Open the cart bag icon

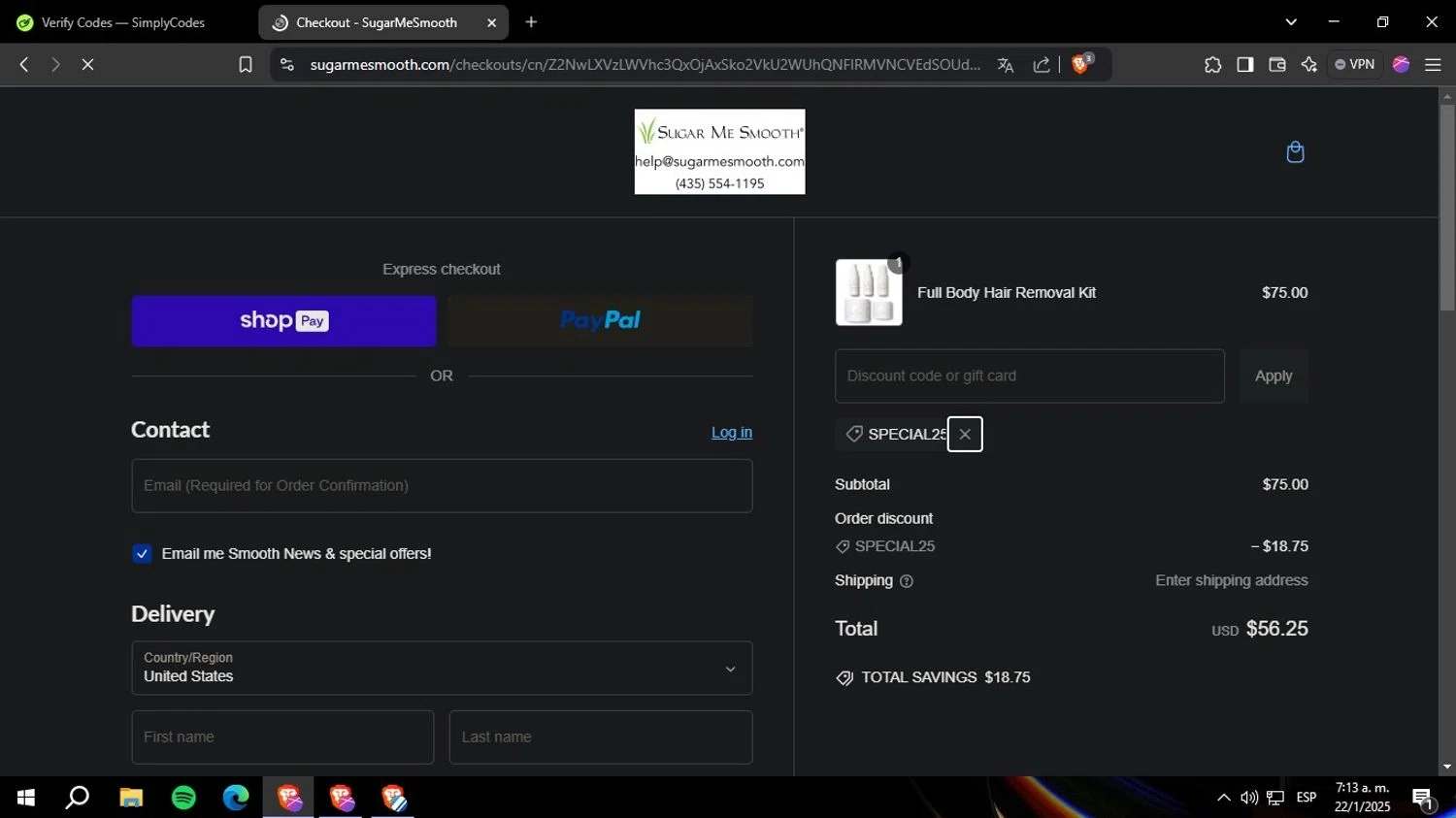click(1295, 152)
